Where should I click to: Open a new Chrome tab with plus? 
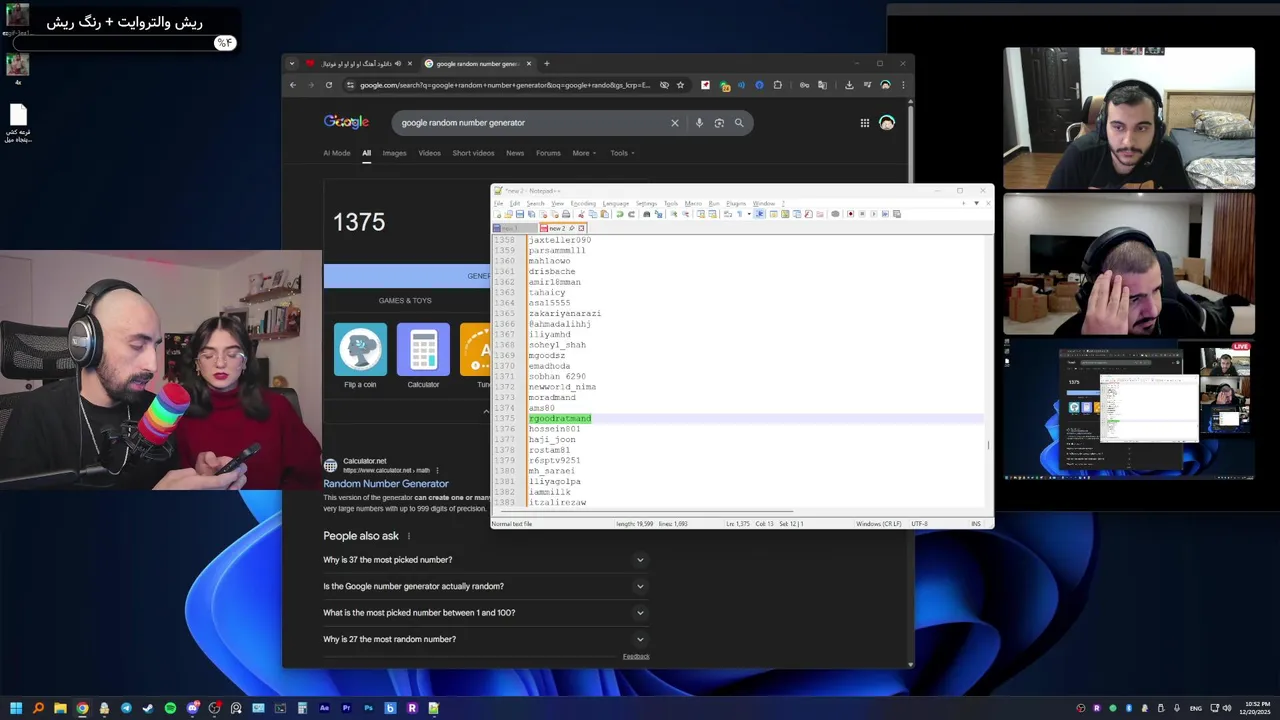pos(546,64)
